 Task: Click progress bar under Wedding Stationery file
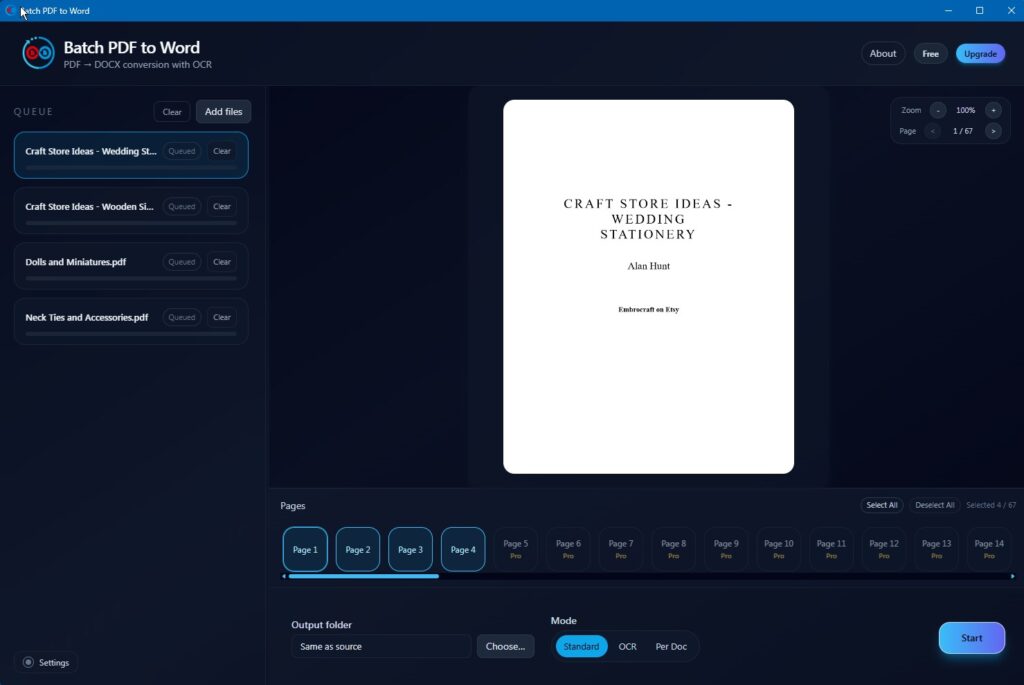point(131,168)
